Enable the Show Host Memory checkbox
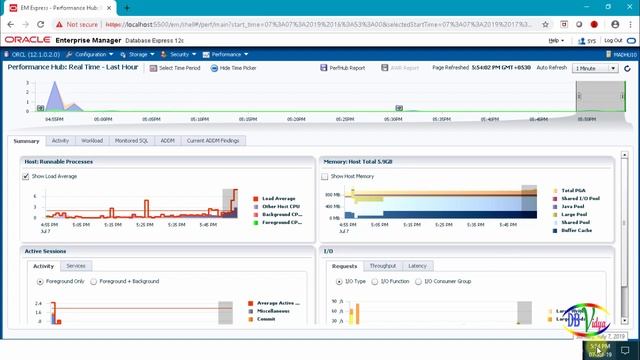The width and height of the screenshot is (640, 360). [x=324, y=176]
